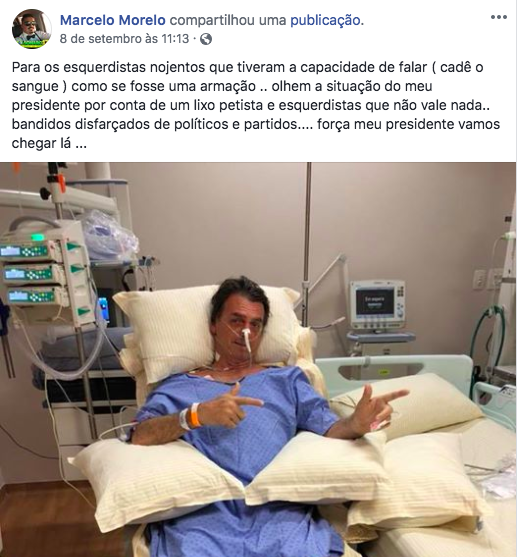Click the nasal tube on patient's nose
517x557 pixels.
tap(246, 337)
